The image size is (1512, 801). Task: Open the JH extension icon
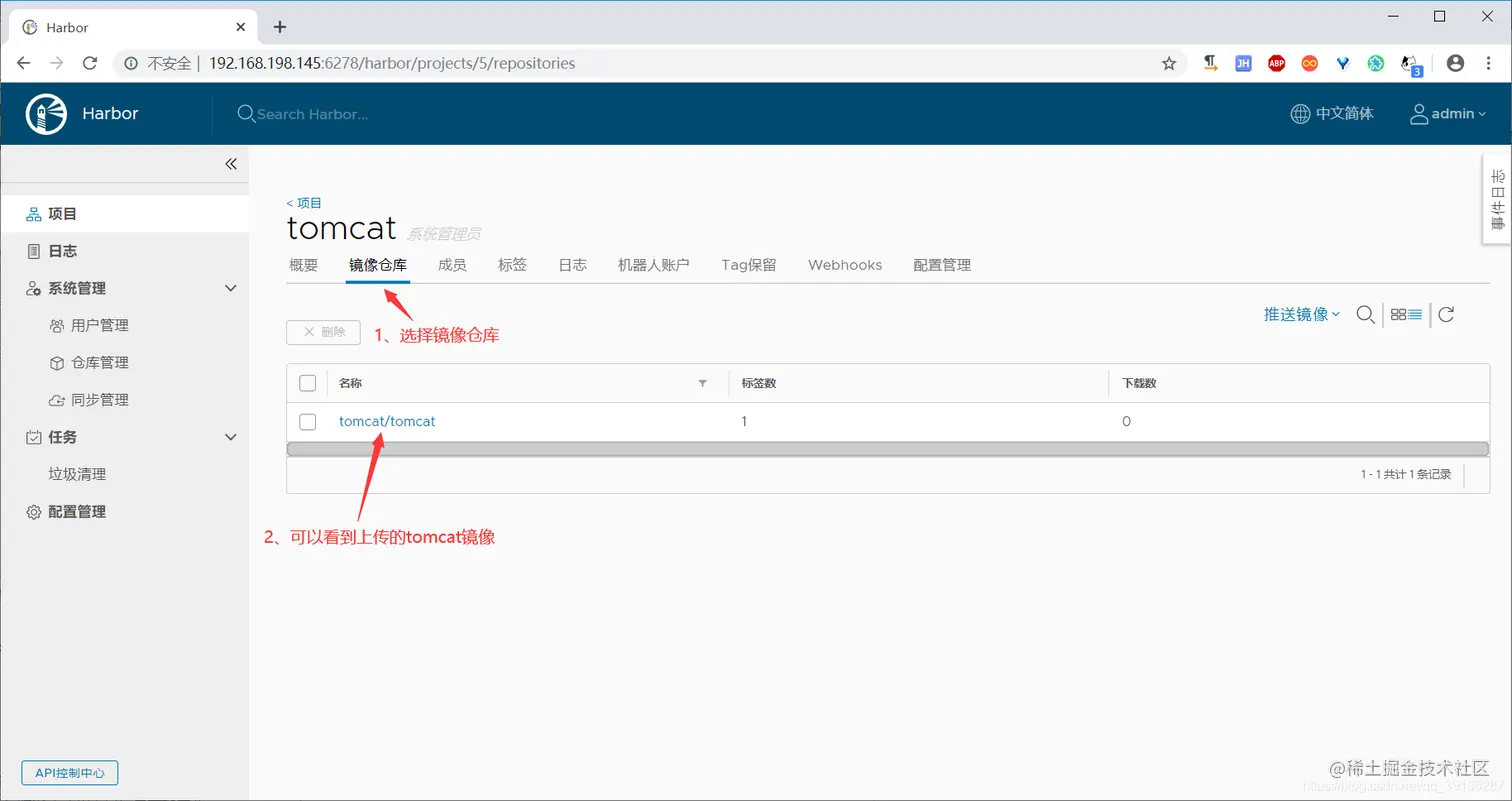point(1243,63)
